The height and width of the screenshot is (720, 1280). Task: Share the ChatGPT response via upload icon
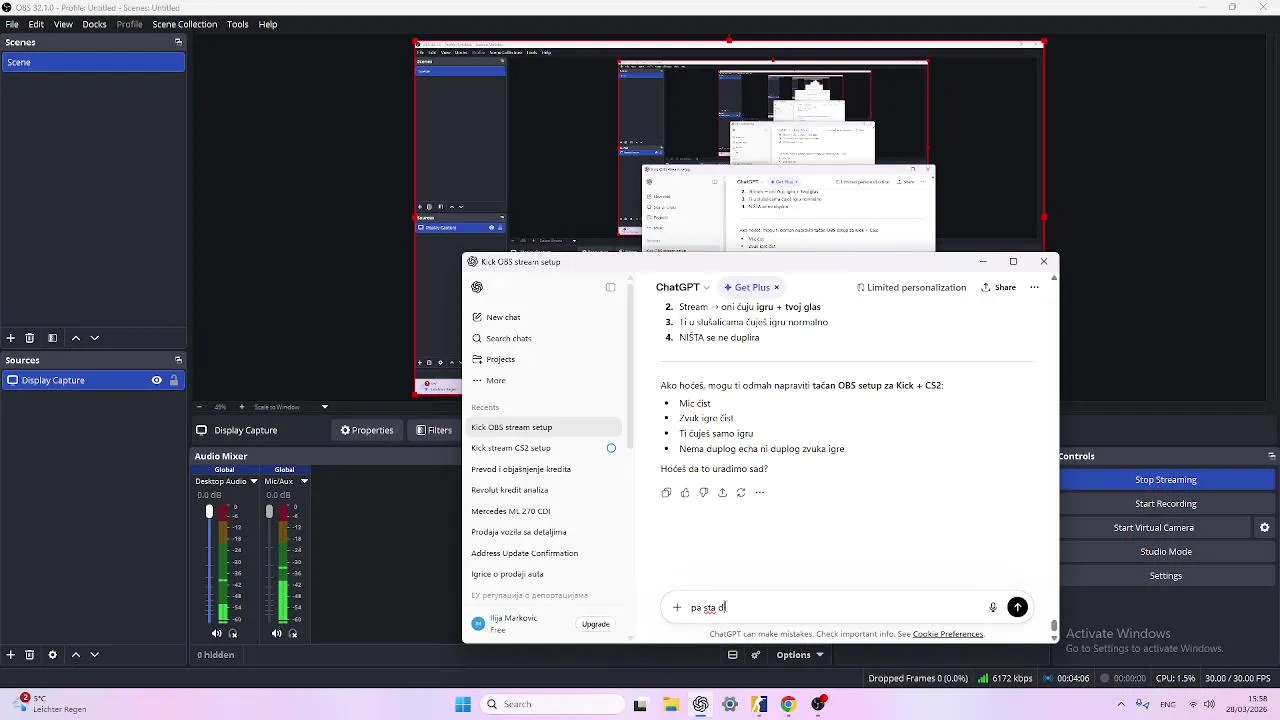[x=722, y=492]
